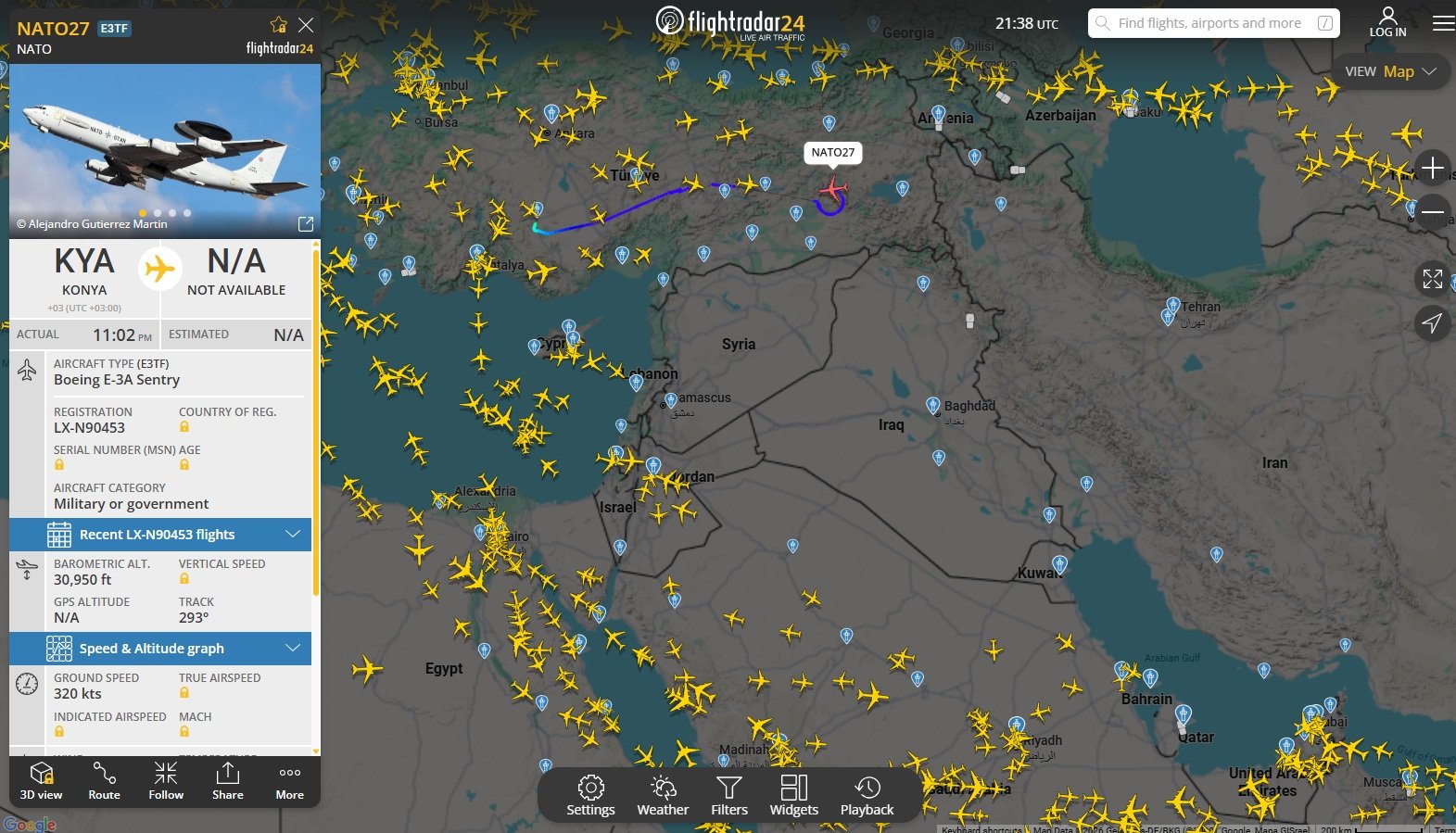Click the Tehran airport pin on map
This screenshot has height=833, width=1456.
[x=1173, y=307]
